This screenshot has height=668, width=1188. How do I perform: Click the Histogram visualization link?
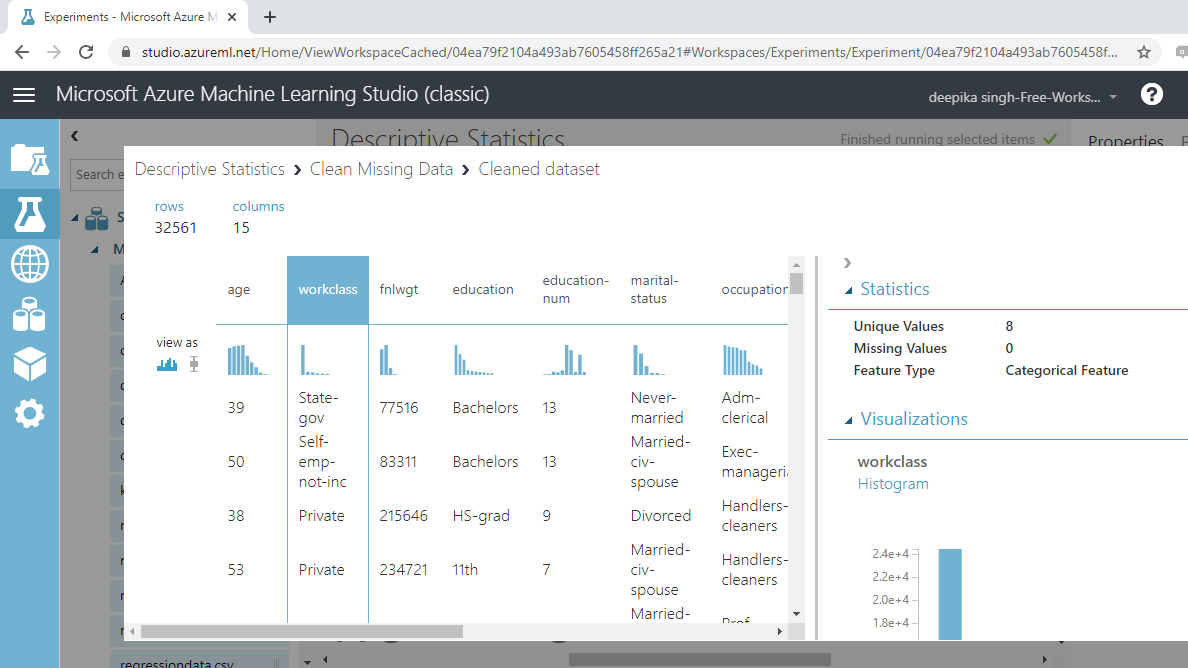tap(893, 484)
